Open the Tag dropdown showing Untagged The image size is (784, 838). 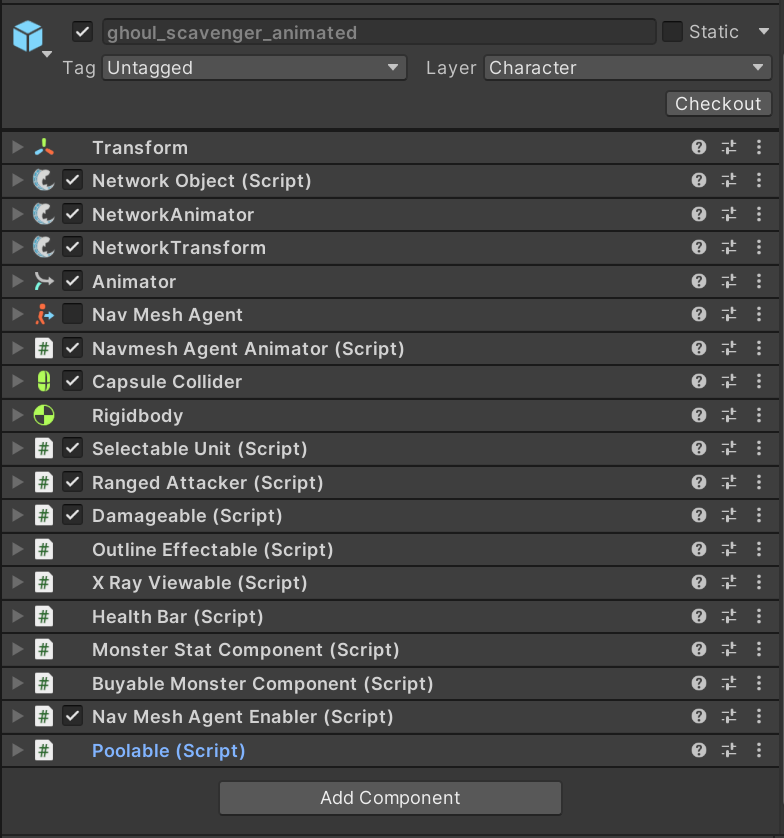pyautogui.click(x=254, y=68)
